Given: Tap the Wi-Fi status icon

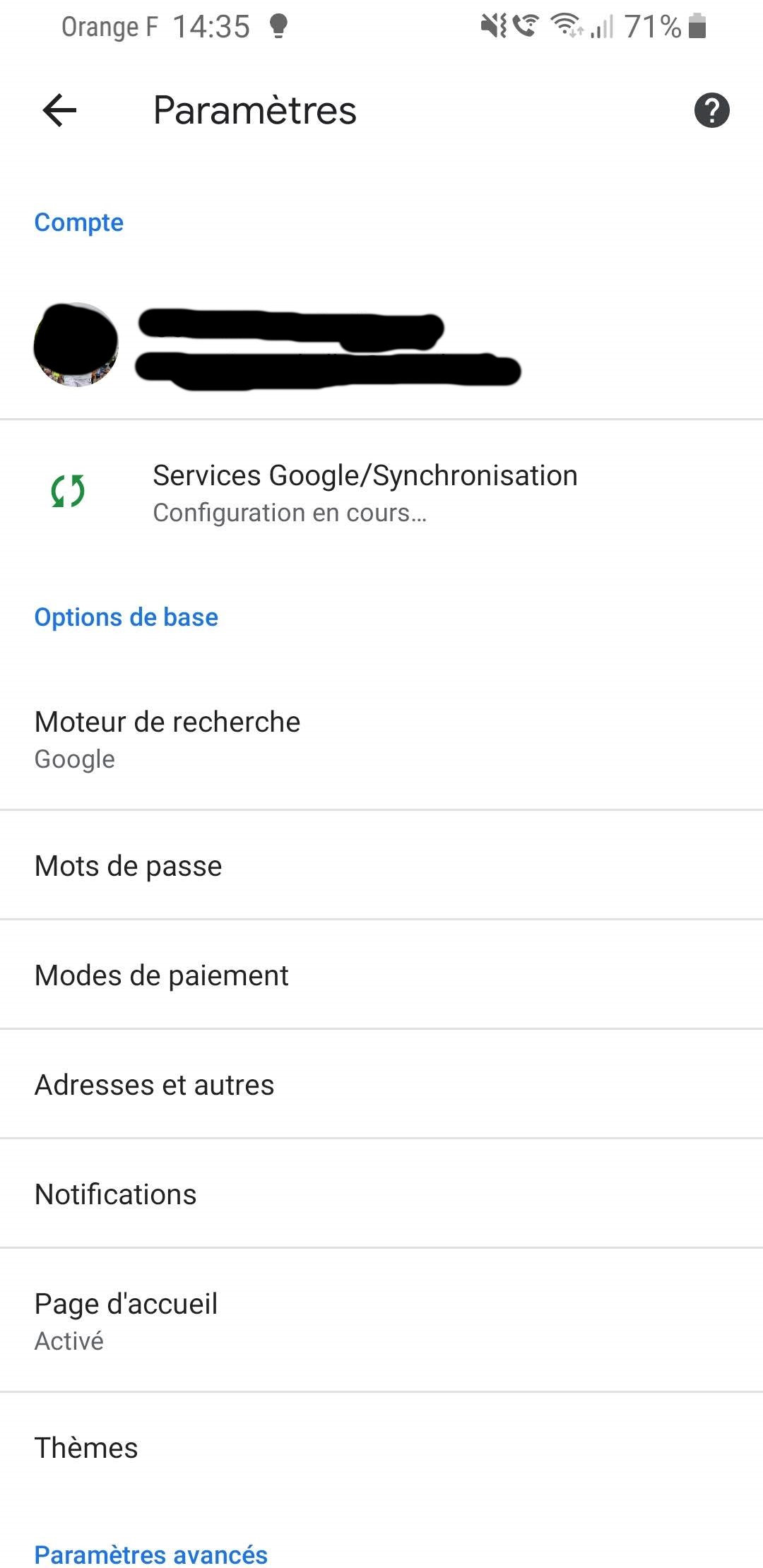Looking at the screenshot, I should pos(567,27).
